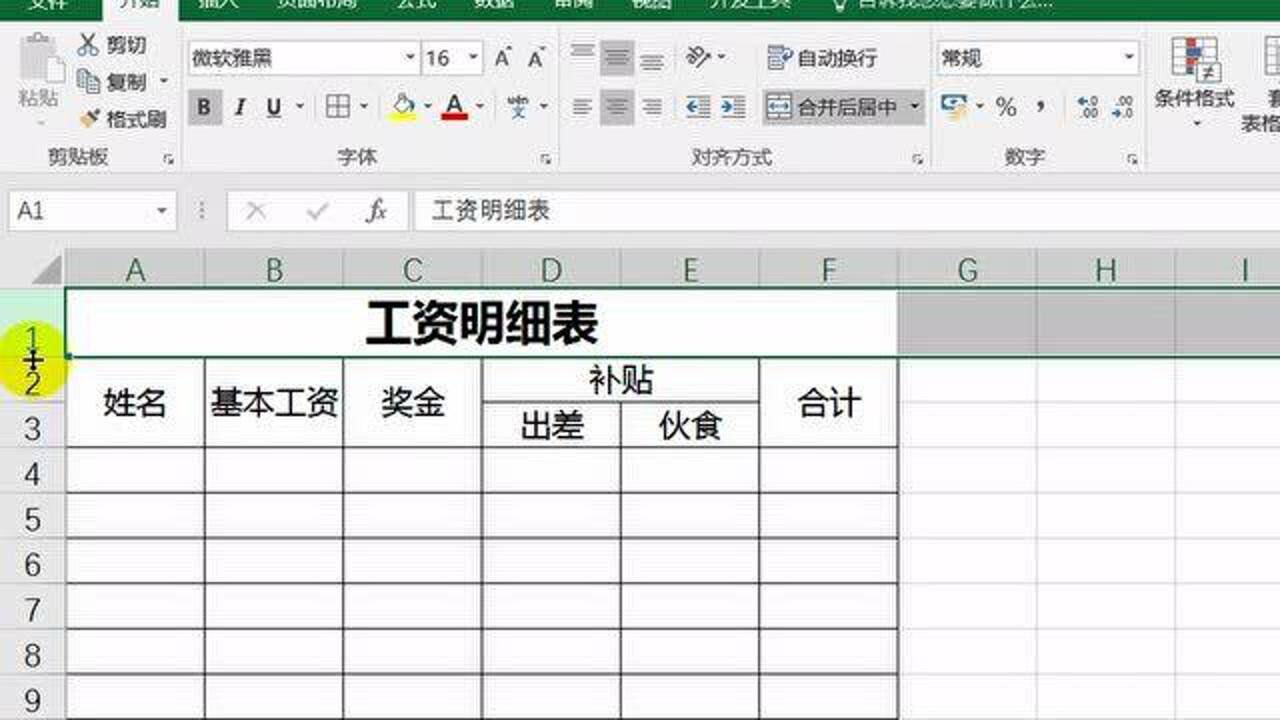Apply the yellow fill color bucket
Screen dimensions: 1280x720
coord(403,106)
